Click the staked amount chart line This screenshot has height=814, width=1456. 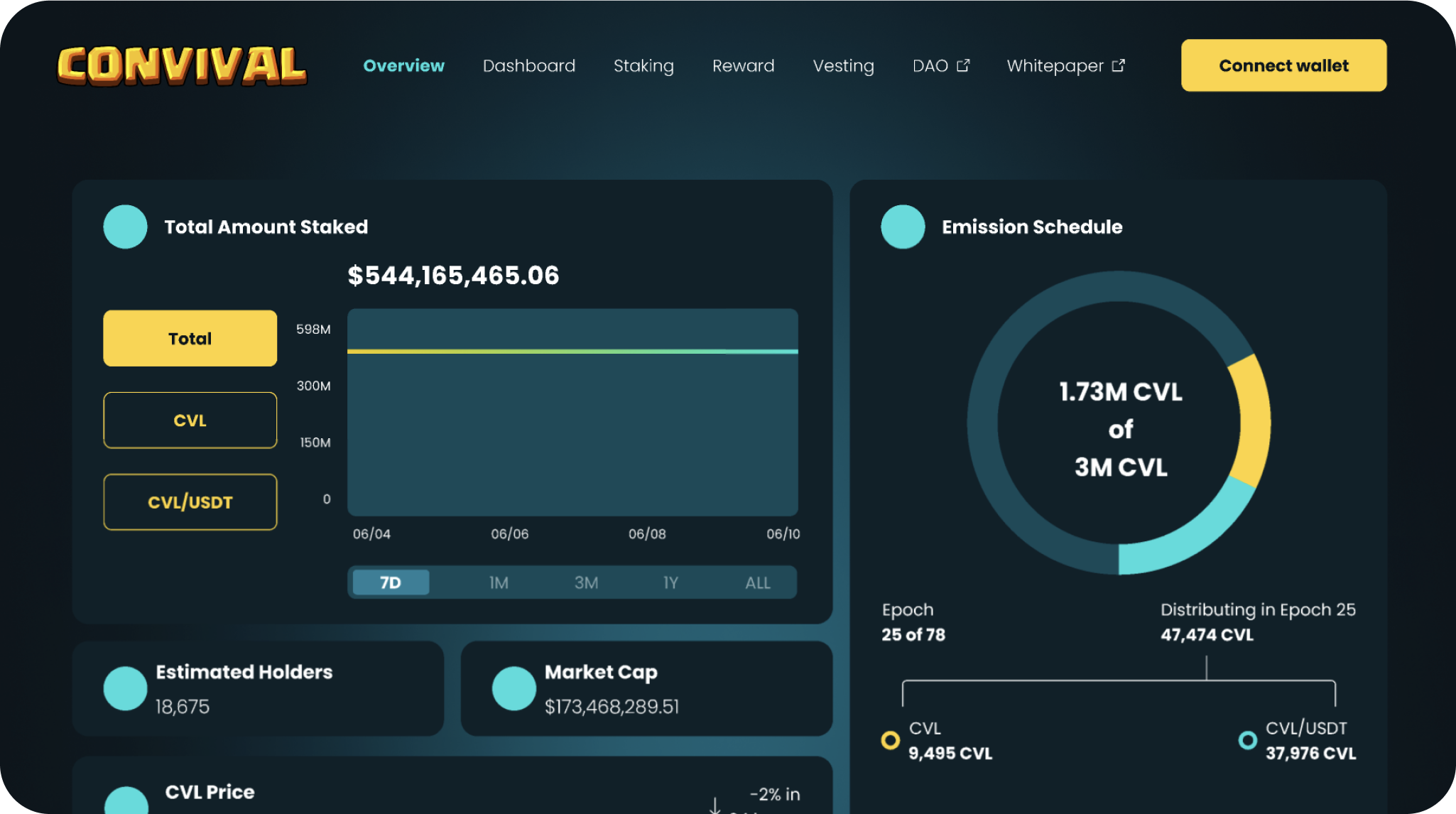pos(572,351)
